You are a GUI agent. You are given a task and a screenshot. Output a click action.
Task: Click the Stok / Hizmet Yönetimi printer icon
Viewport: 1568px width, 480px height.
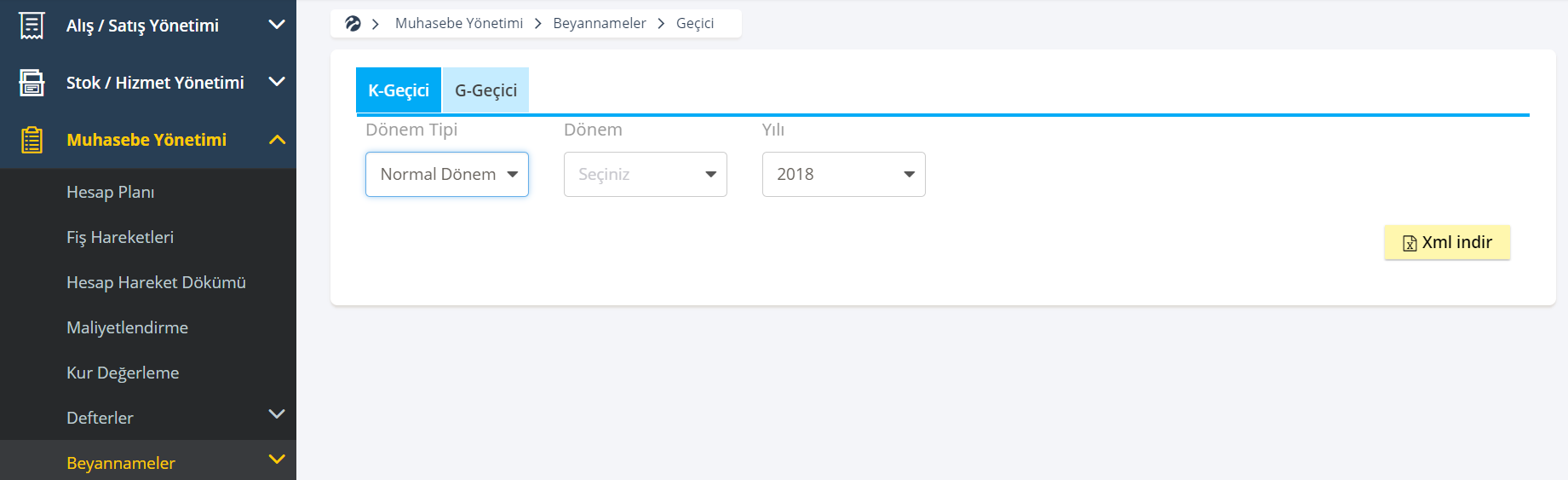point(32,83)
